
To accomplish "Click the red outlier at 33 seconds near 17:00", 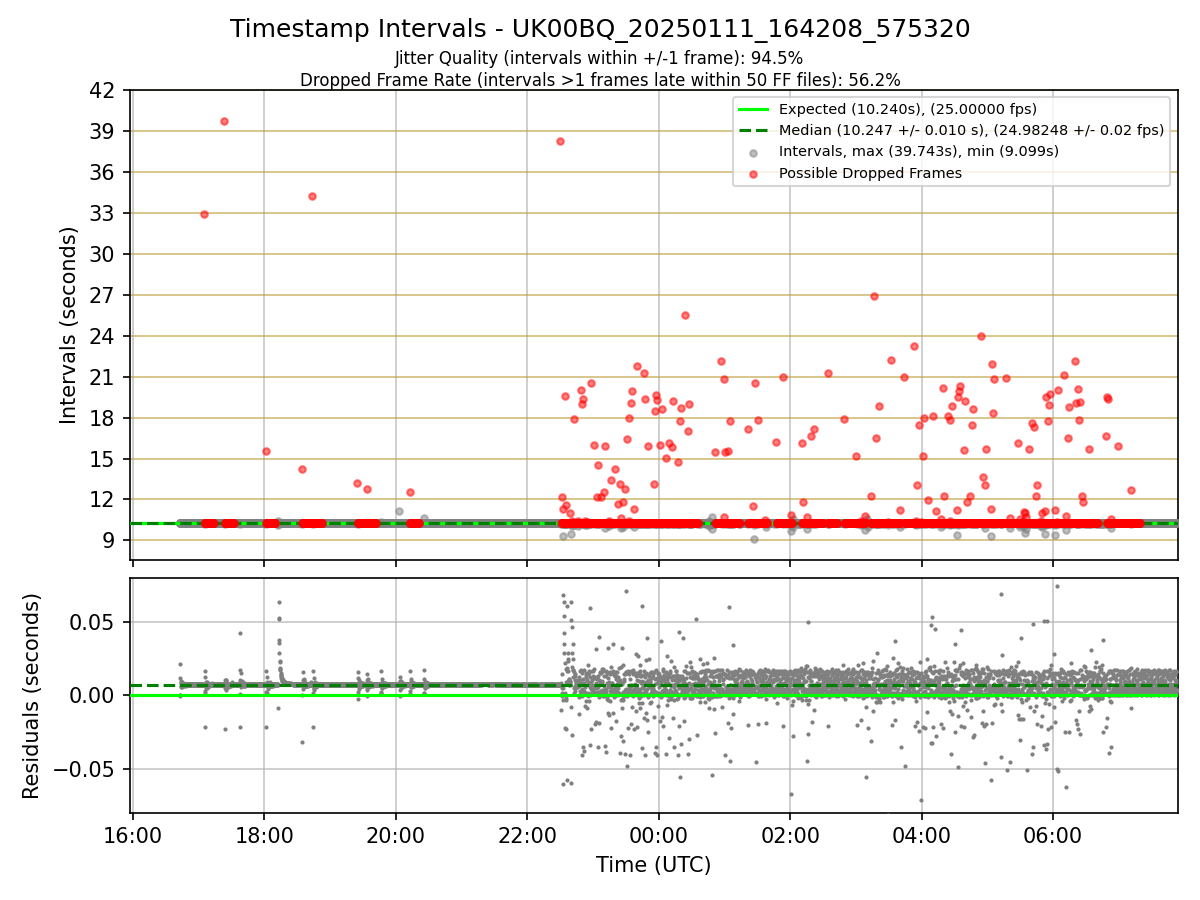I will point(204,214).
